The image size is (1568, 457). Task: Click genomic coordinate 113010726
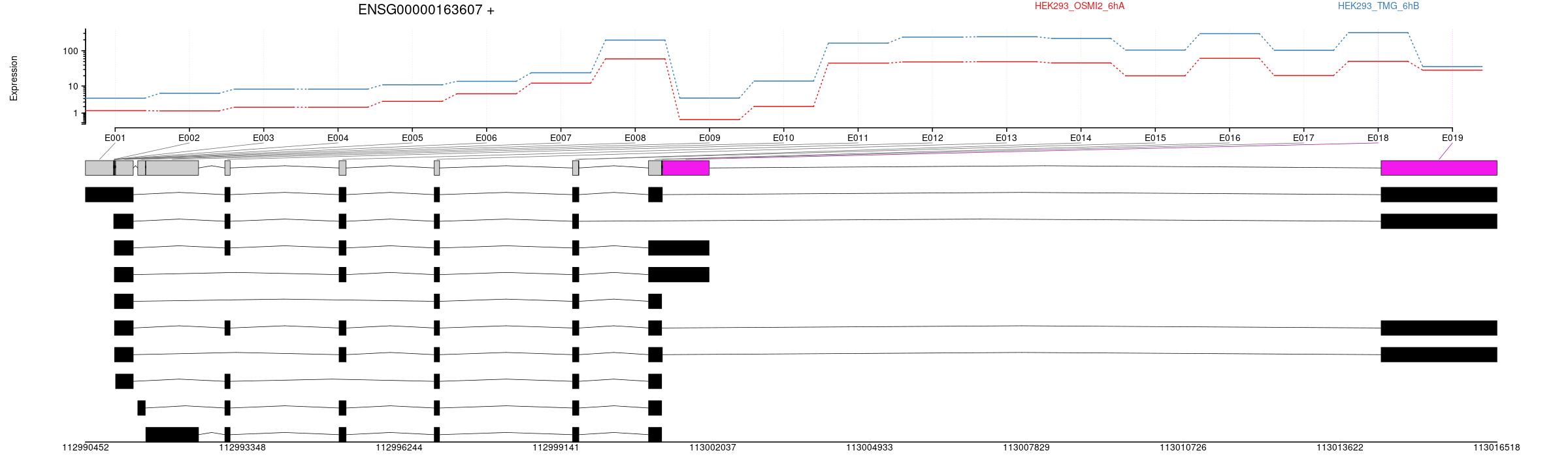click(x=1183, y=447)
